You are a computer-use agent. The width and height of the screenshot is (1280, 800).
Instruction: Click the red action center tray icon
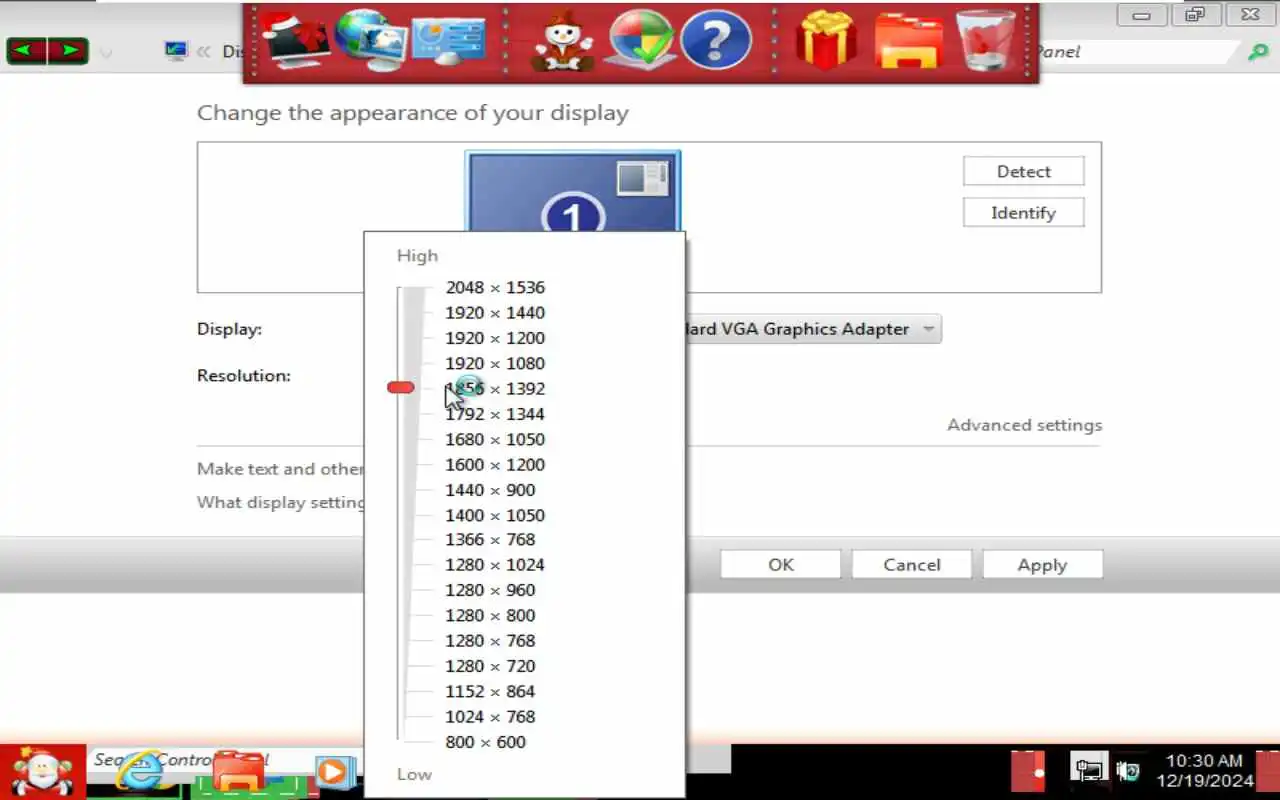(1028, 772)
